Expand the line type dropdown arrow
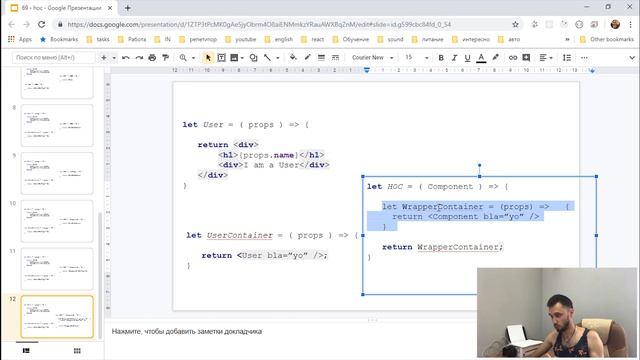Viewport: 640px width, 360px height. coord(278,58)
